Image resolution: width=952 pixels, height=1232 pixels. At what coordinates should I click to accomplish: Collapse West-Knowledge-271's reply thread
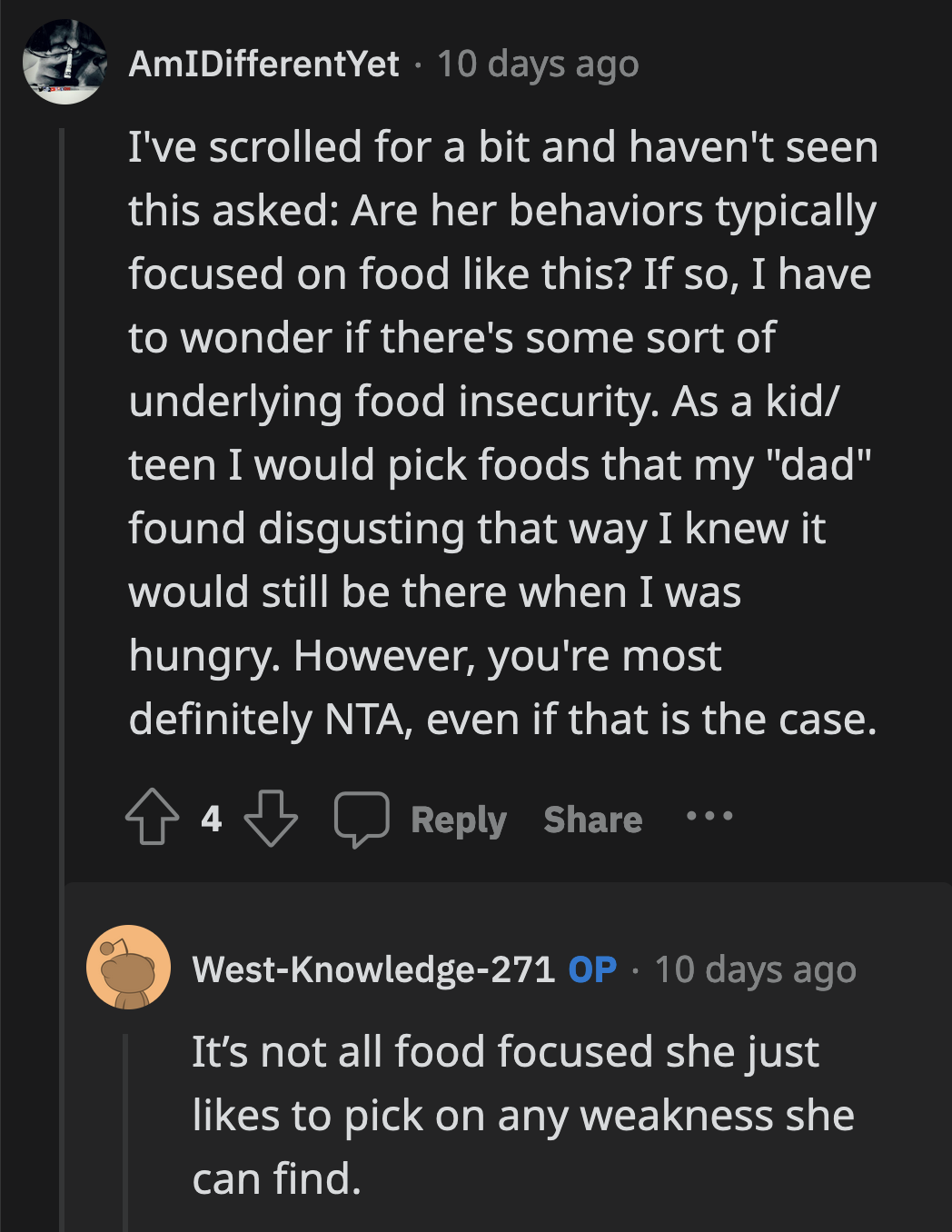(x=125, y=1136)
